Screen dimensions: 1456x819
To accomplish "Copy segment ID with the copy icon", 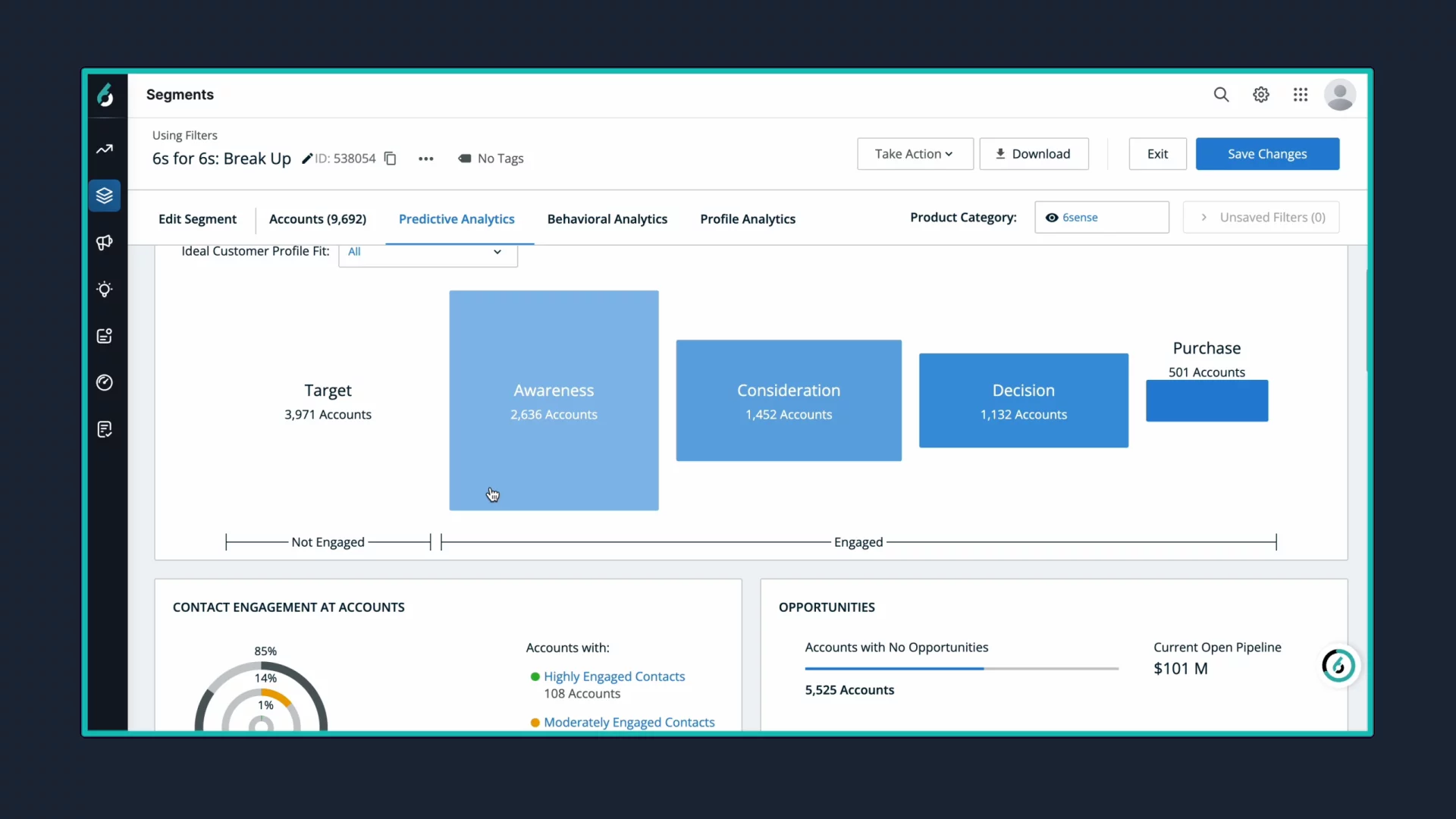I will (391, 158).
